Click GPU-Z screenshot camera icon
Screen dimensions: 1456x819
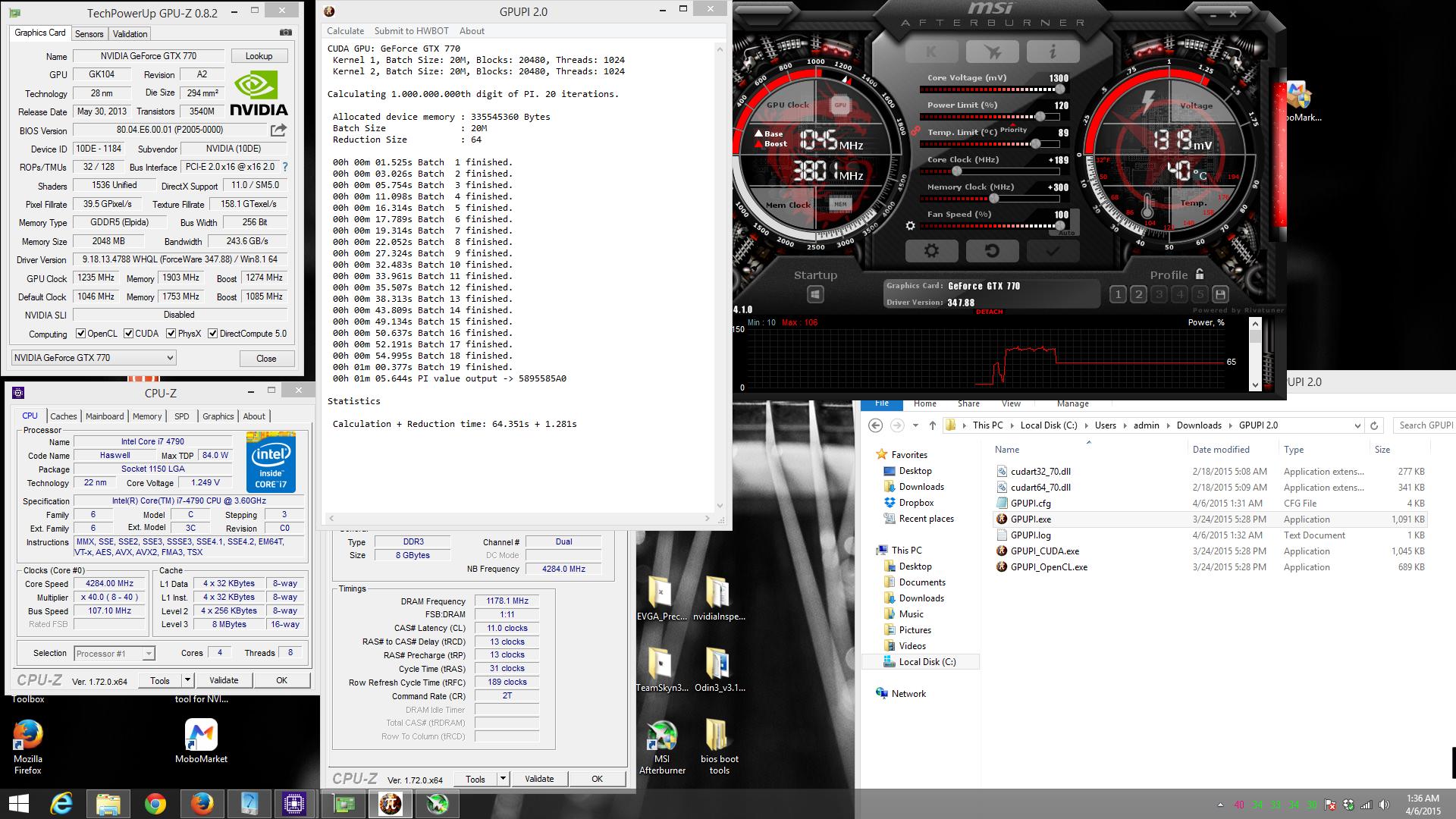(286, 33)
